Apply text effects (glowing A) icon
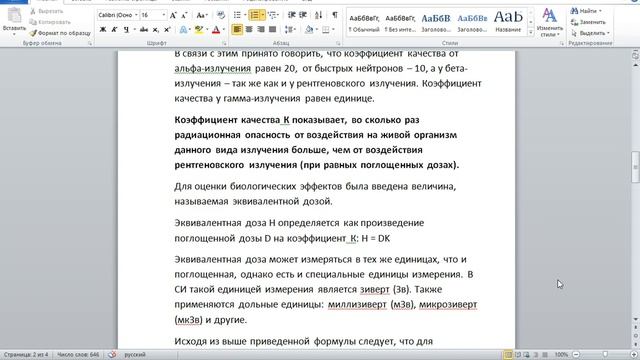This screenshot has height=360, width=640. pos(183,29)
